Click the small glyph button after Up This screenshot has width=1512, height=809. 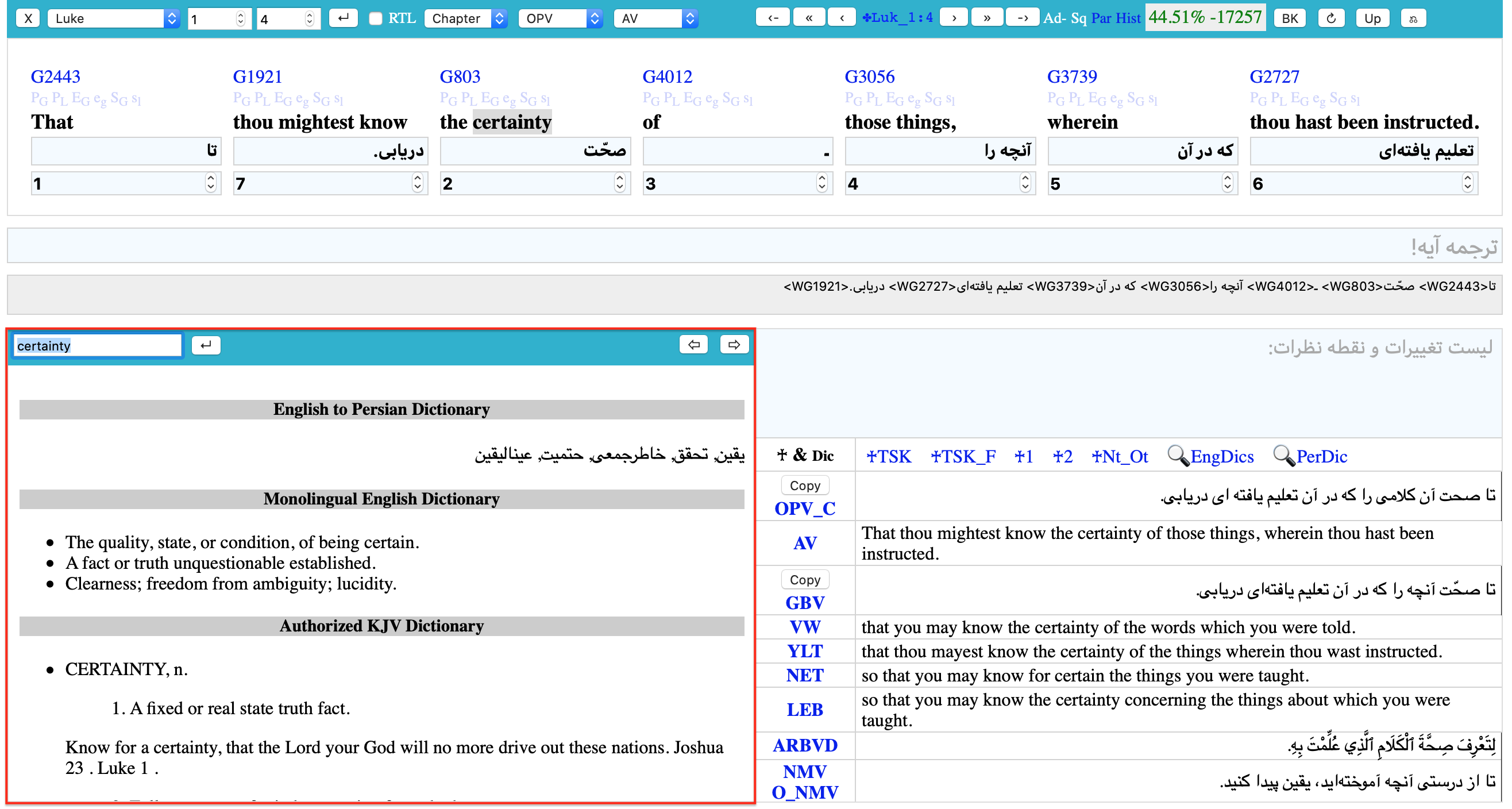pyautogui.click(x=1413, y=19)
